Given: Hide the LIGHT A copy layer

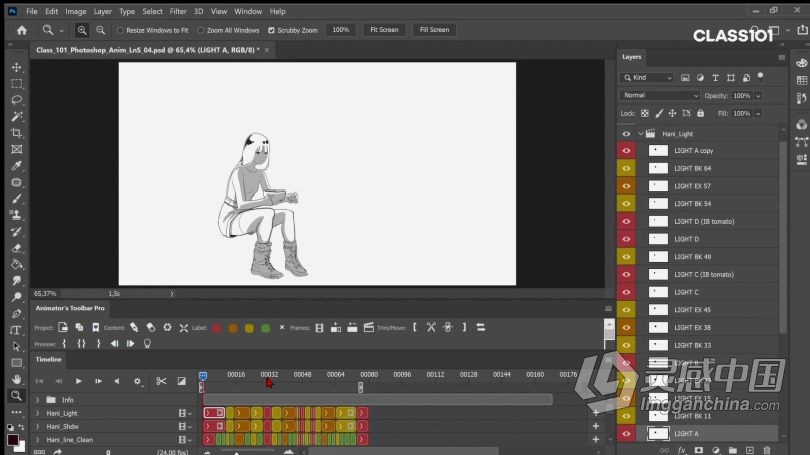Looking at the screenshot, I should click(626, 151).
